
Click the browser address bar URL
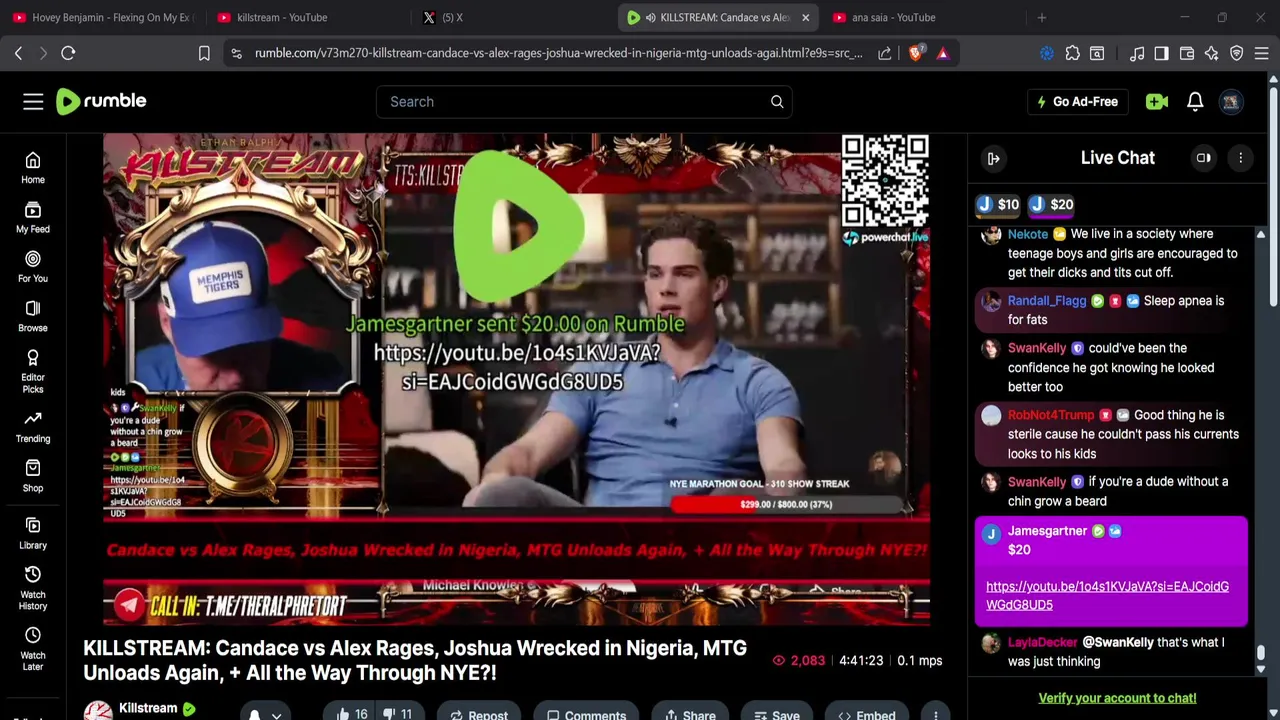pyautogui.click(x=558, y=53)
